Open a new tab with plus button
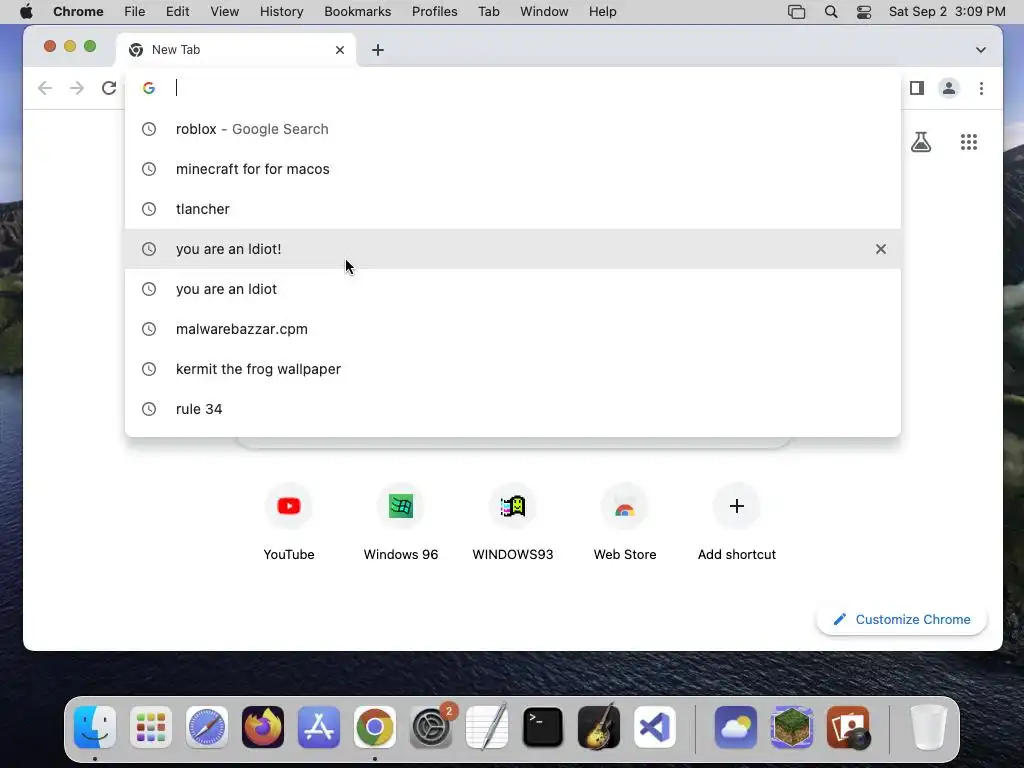This screenshot has width=1024, height=768. [377, 50]
